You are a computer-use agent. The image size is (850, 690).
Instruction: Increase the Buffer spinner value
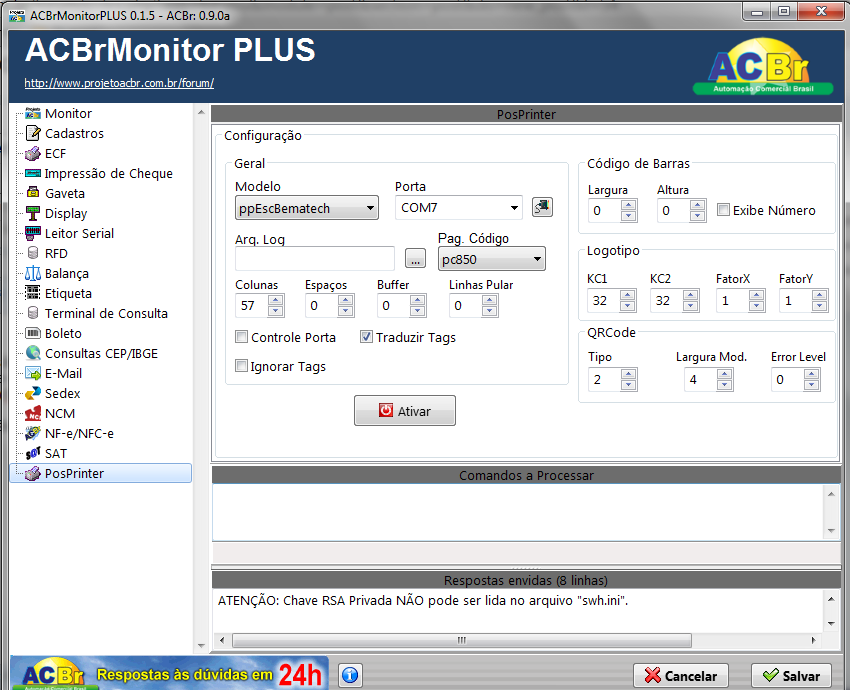pyautogui.click(x=417, y=300)
